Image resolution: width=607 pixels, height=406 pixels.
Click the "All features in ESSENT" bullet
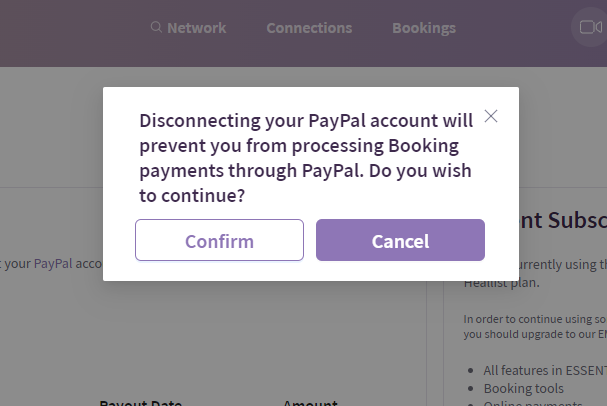click(545, 369)
